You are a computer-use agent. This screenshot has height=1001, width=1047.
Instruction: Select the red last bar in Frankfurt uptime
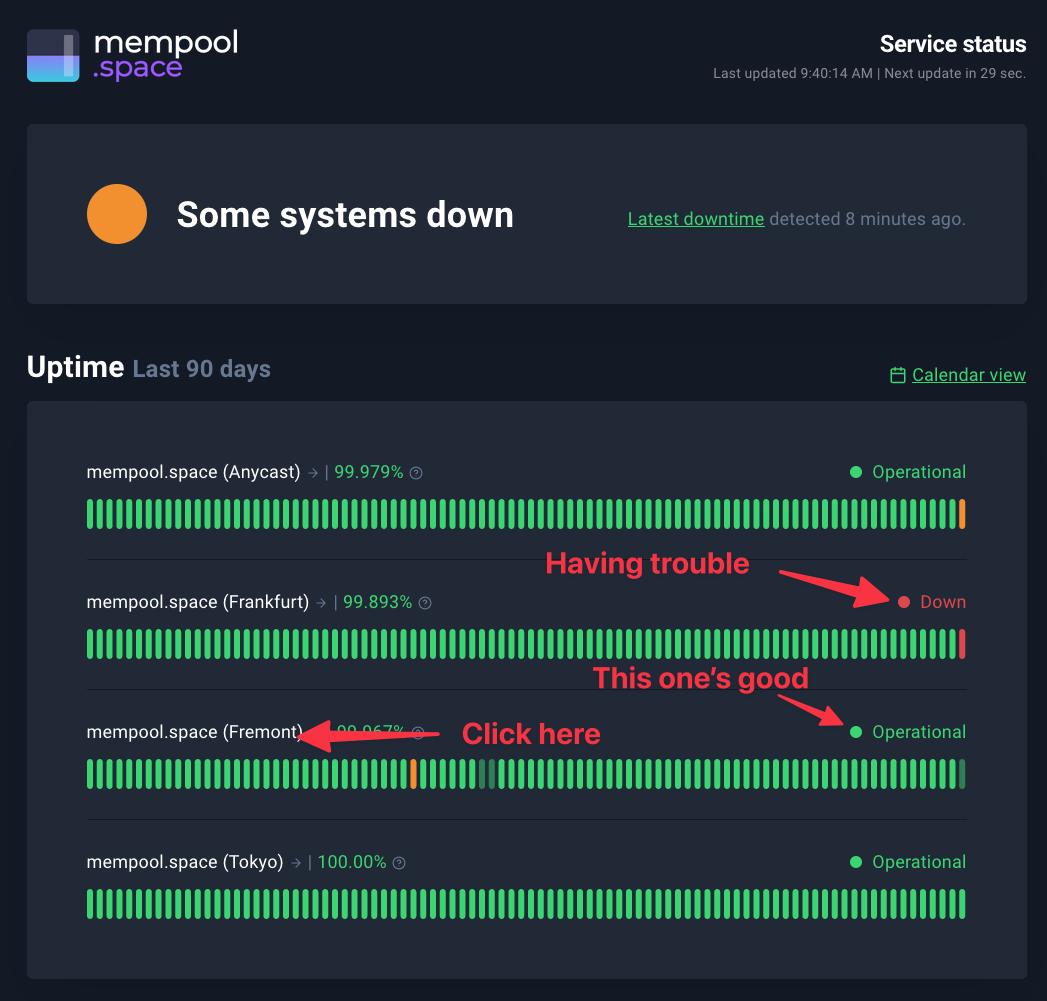[x=962, y=644]
